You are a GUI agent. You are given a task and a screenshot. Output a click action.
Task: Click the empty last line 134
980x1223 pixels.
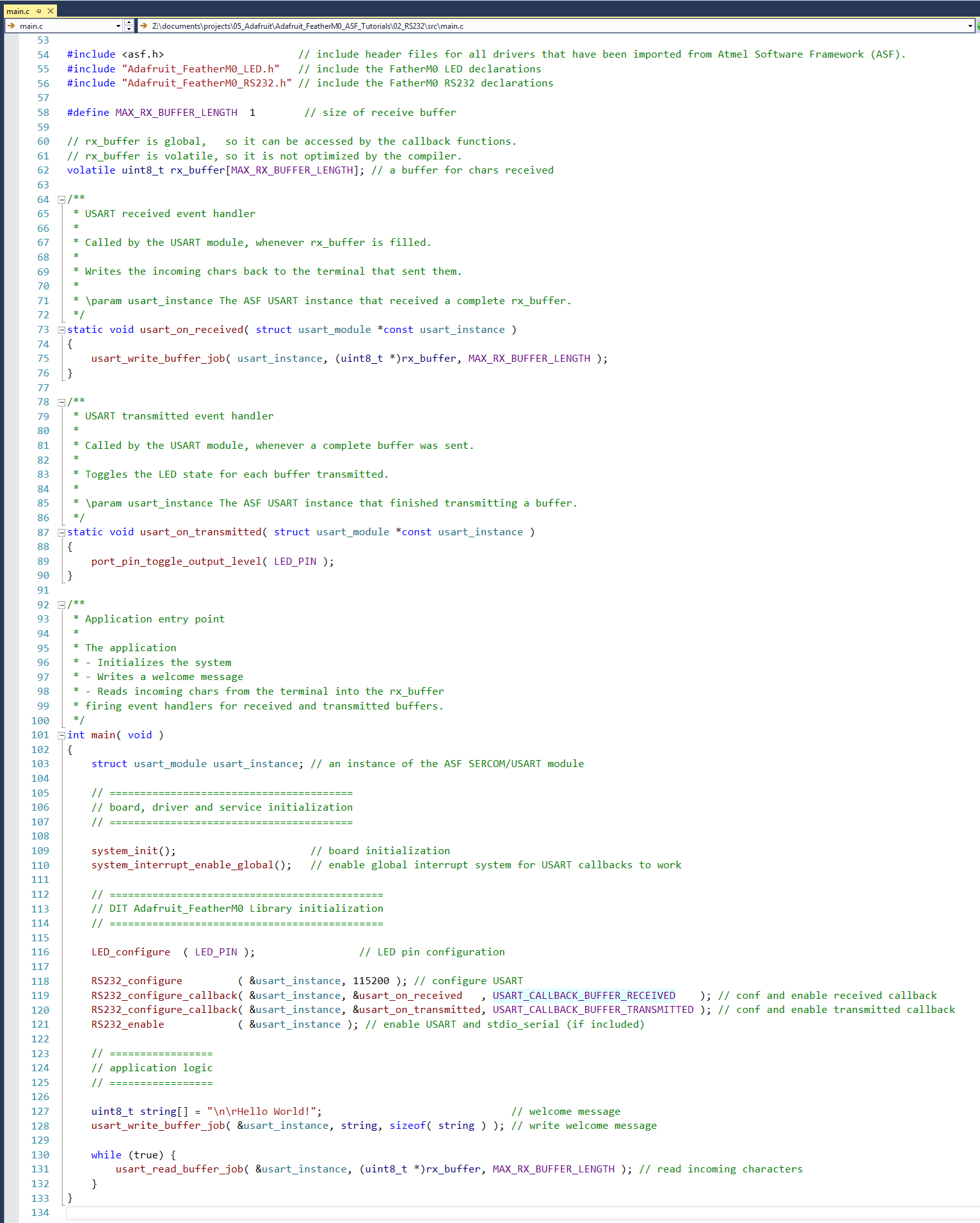tap(522, 1213)
